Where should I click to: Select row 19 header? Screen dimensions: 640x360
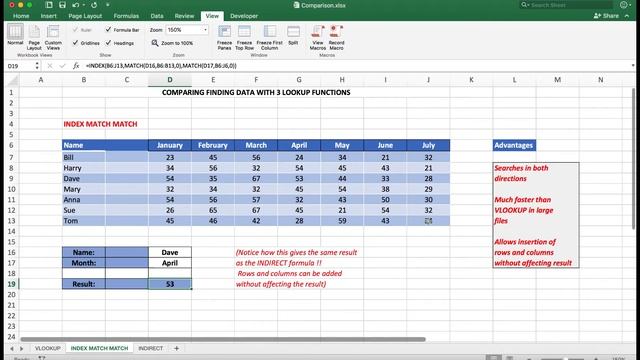click(x=11, y=284)
